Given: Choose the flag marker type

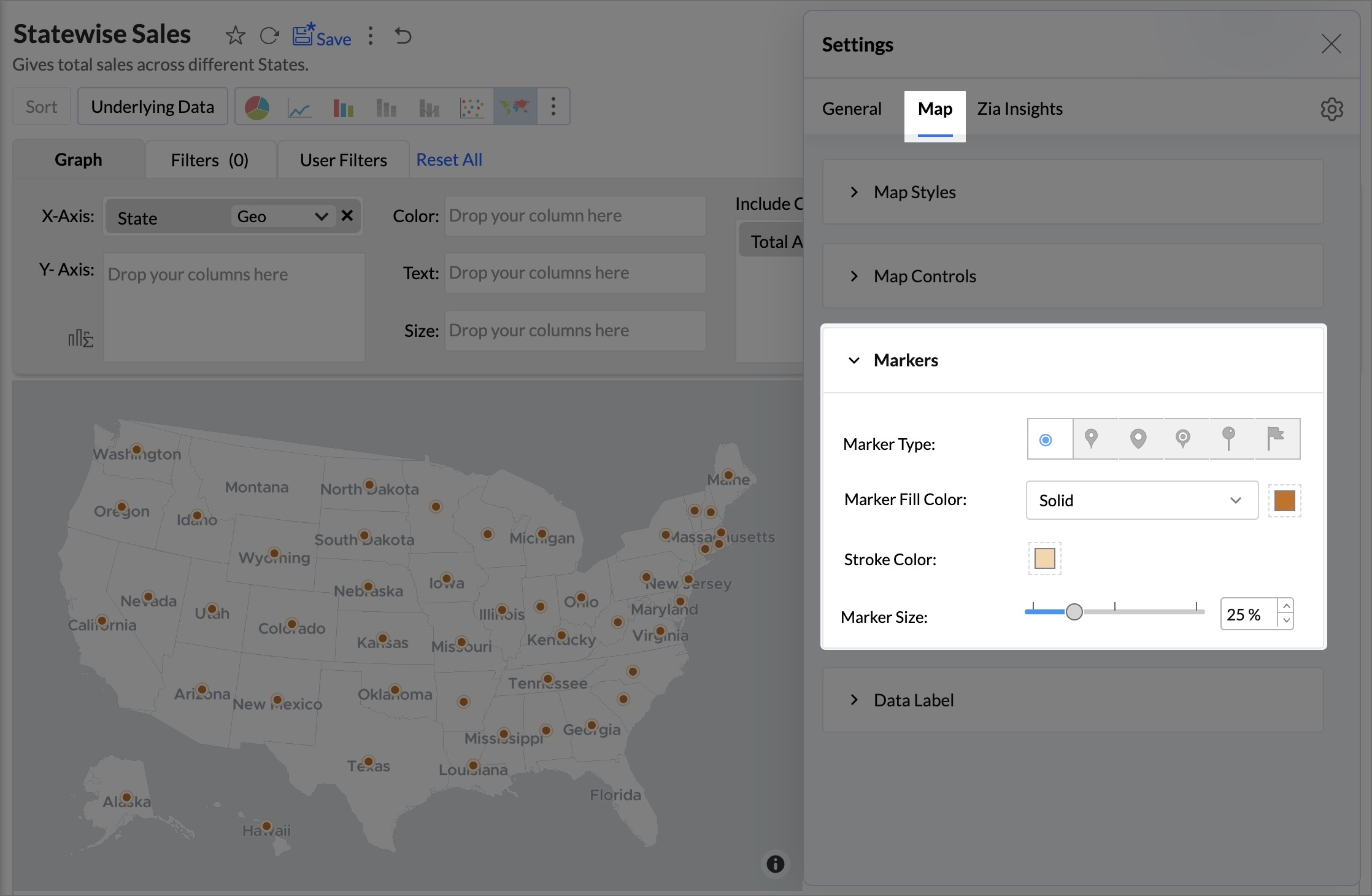Looking at the screenshot, I should click(1276, 438).
